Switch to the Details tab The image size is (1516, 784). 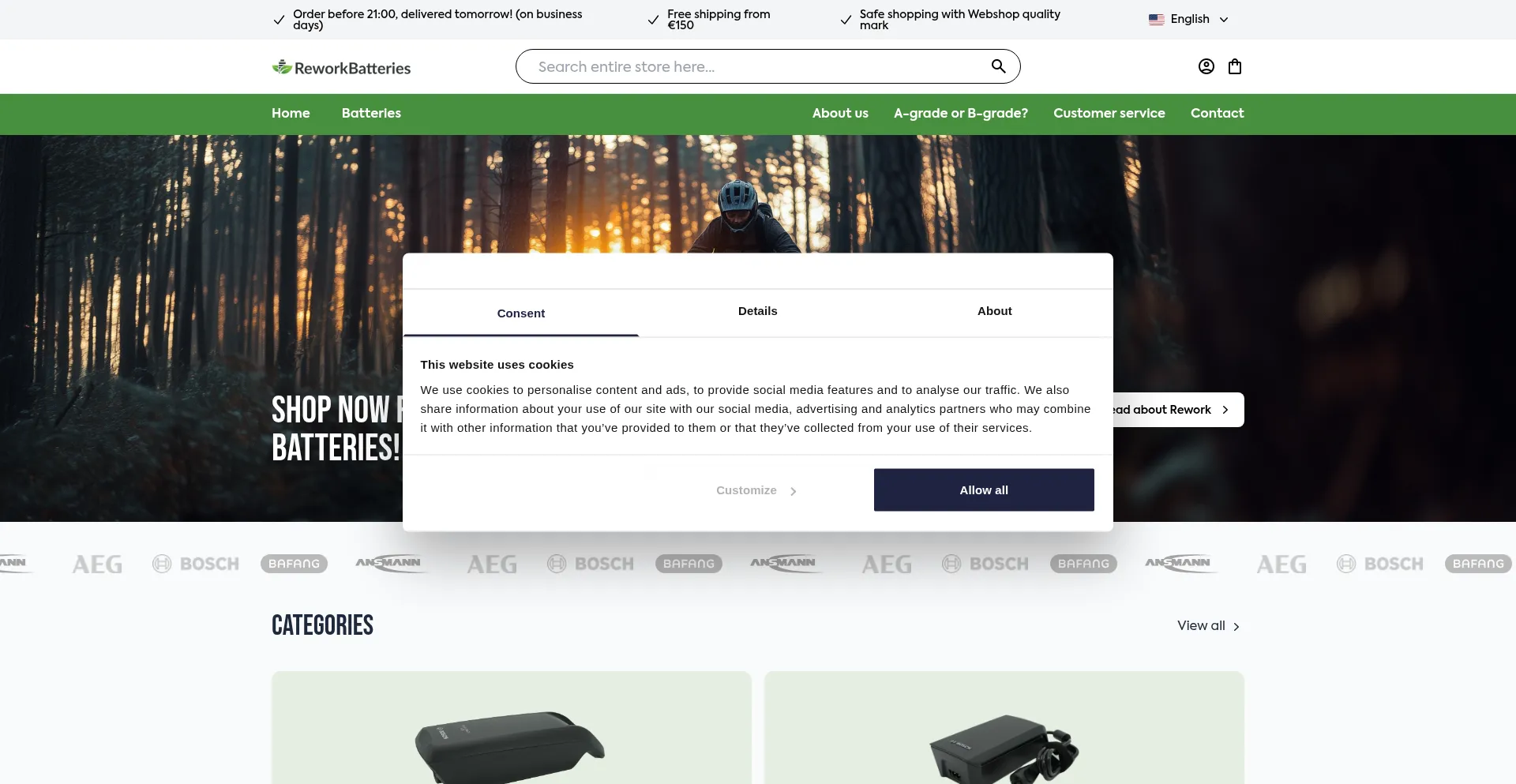point(757,311)
